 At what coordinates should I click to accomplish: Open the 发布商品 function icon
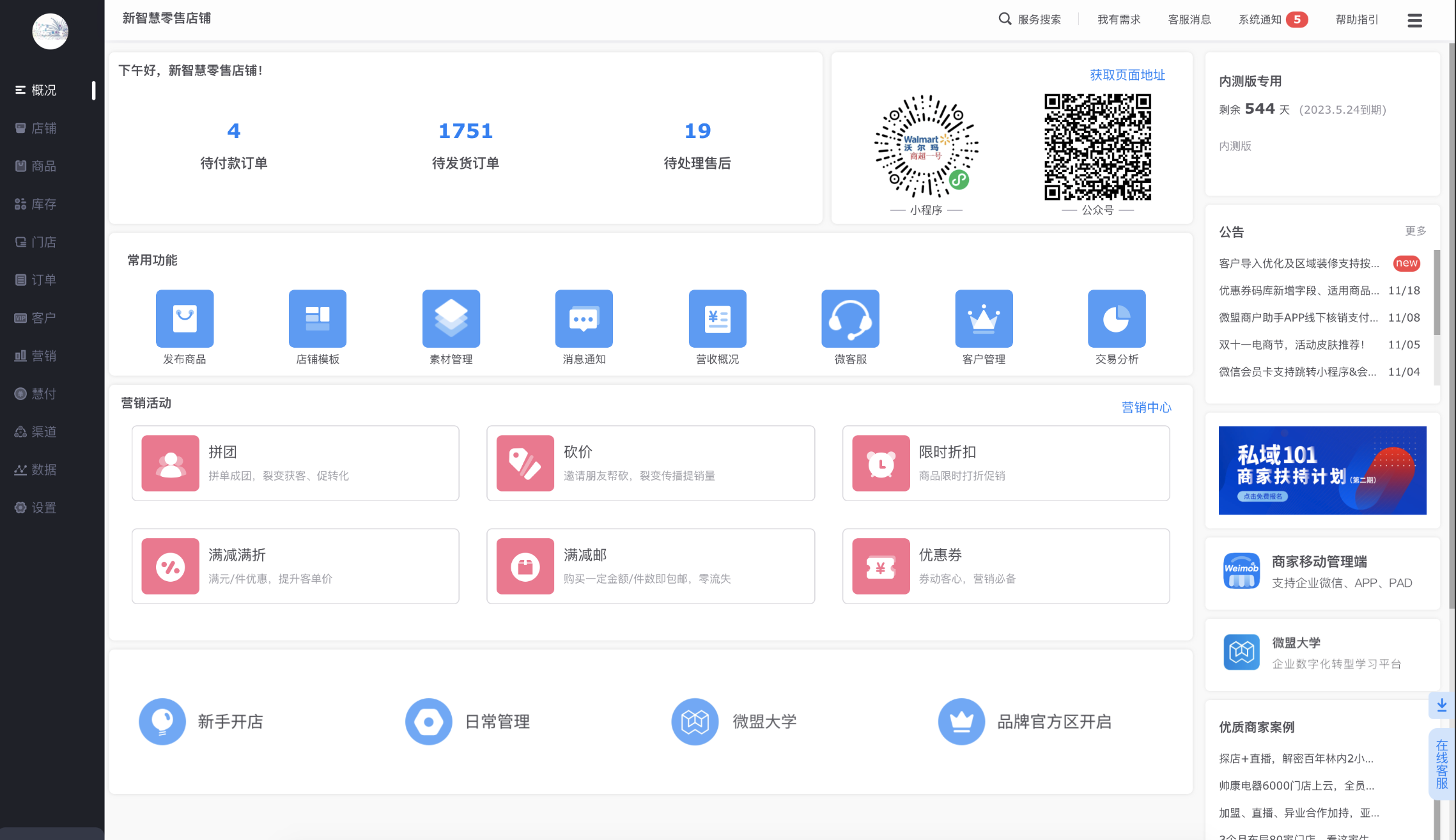(184, 318)
